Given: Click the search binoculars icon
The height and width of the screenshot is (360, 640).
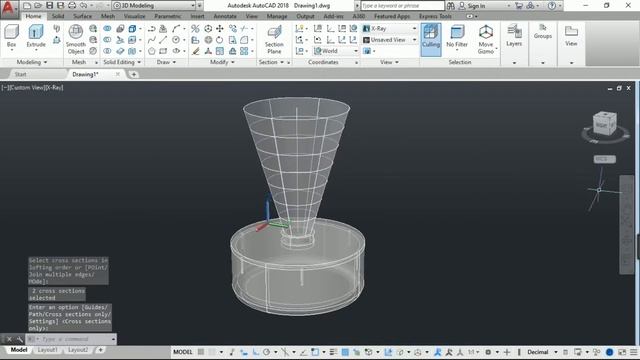Looking at the screenshot, I should 451,6.
